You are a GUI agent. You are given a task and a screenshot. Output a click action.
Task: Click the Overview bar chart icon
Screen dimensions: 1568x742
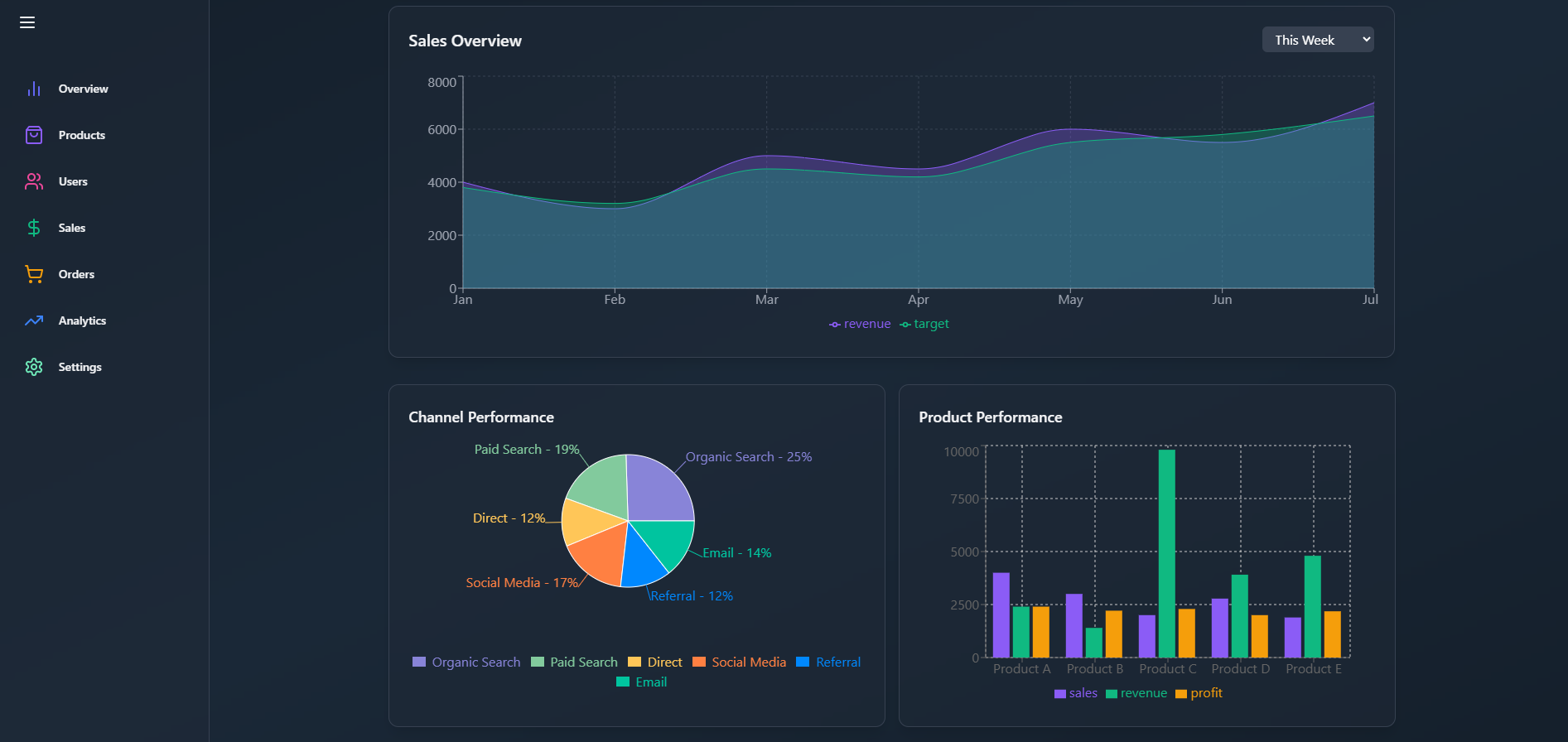point(34,89)
